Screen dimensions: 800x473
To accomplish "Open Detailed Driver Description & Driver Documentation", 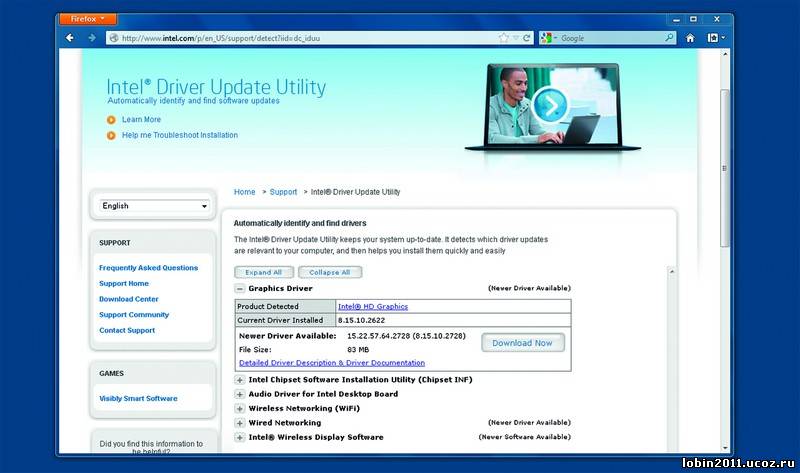I will coord(332,363).
